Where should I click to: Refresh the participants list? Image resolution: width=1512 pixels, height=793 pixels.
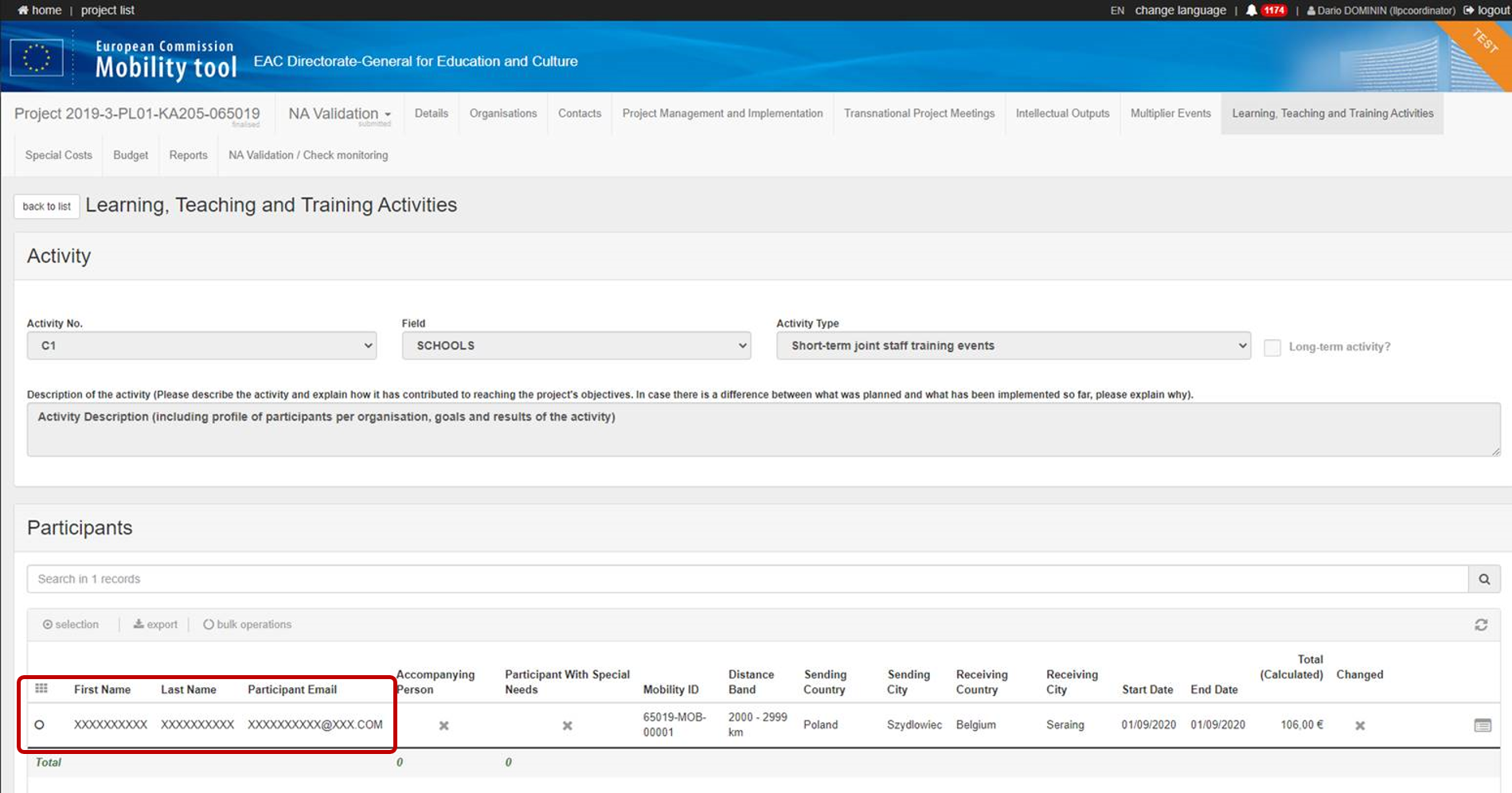[1481, 625]
